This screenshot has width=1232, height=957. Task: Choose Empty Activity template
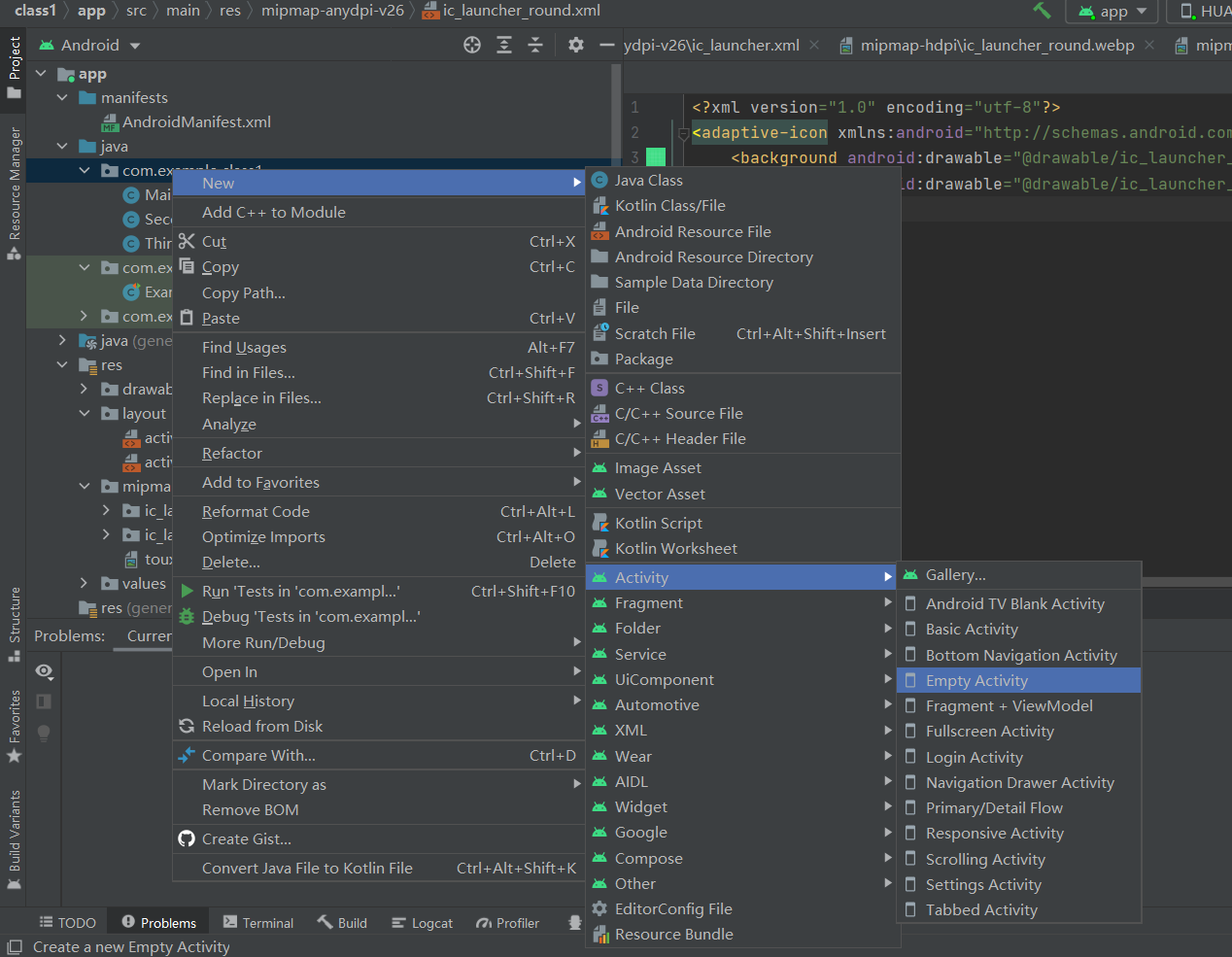1018,681
